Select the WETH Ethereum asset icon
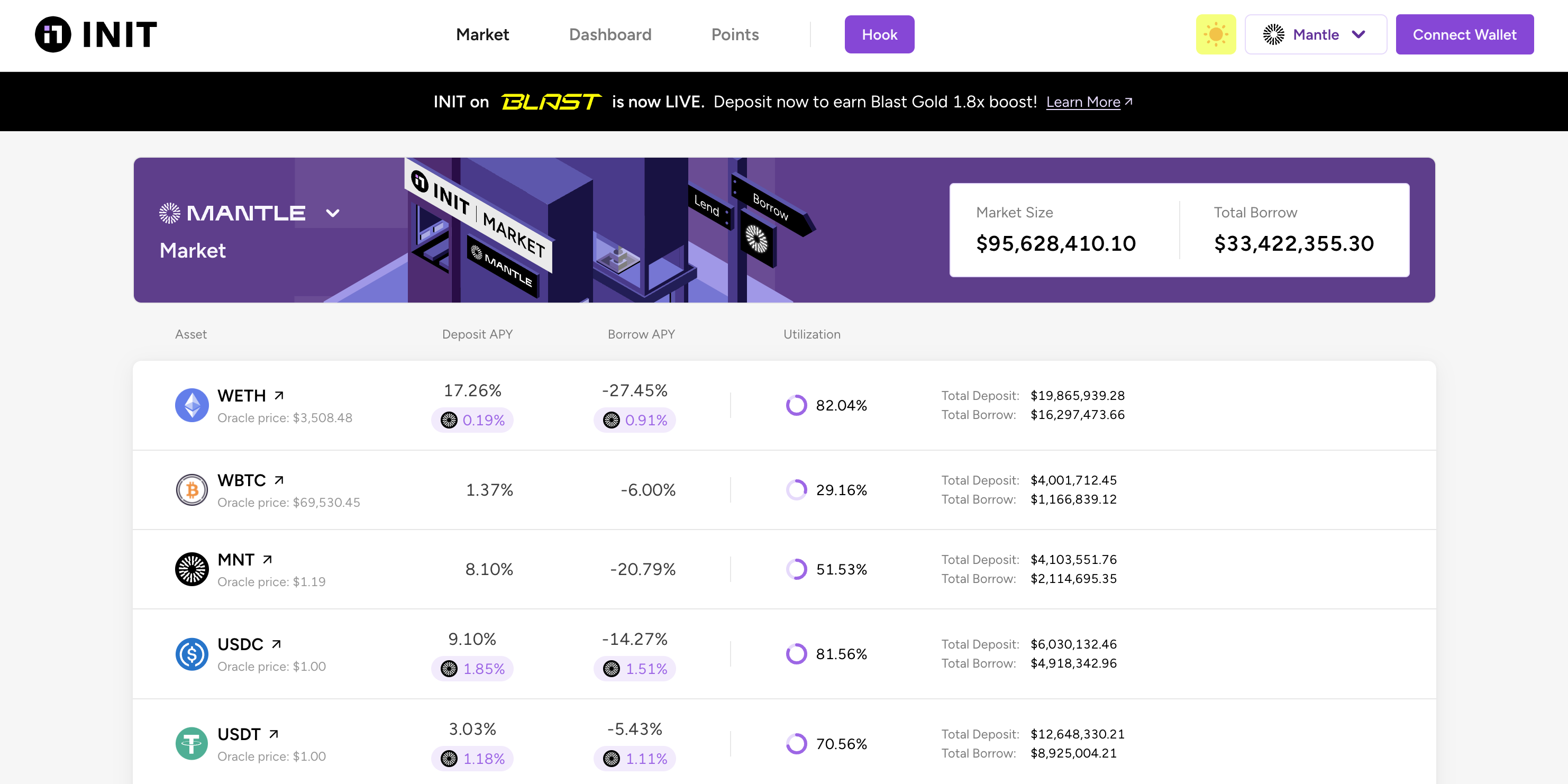Screen dimensions: 1568x784 tap(192, 404)
